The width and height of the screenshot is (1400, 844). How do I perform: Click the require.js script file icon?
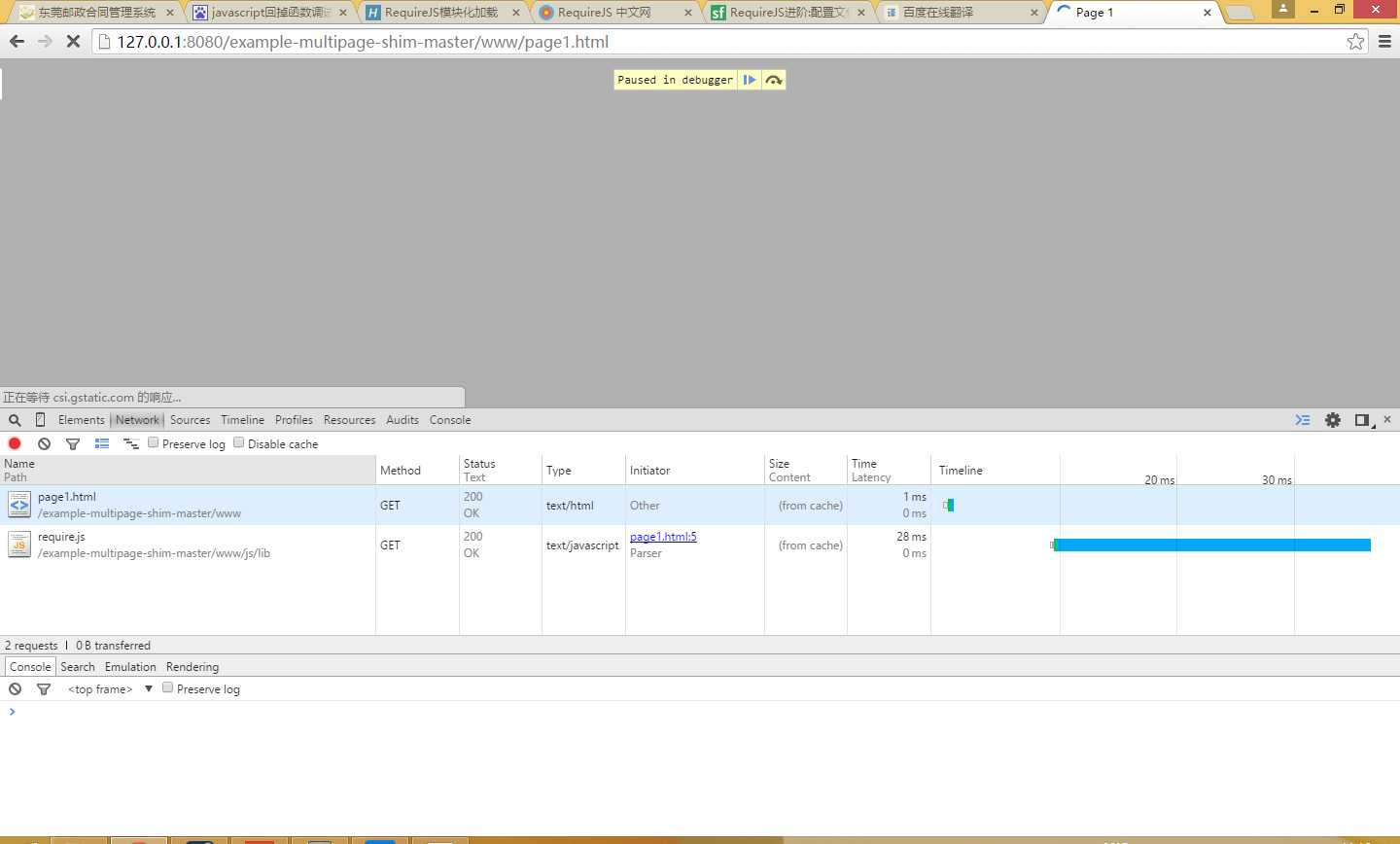pyautogui.click(x=19, y=545)
